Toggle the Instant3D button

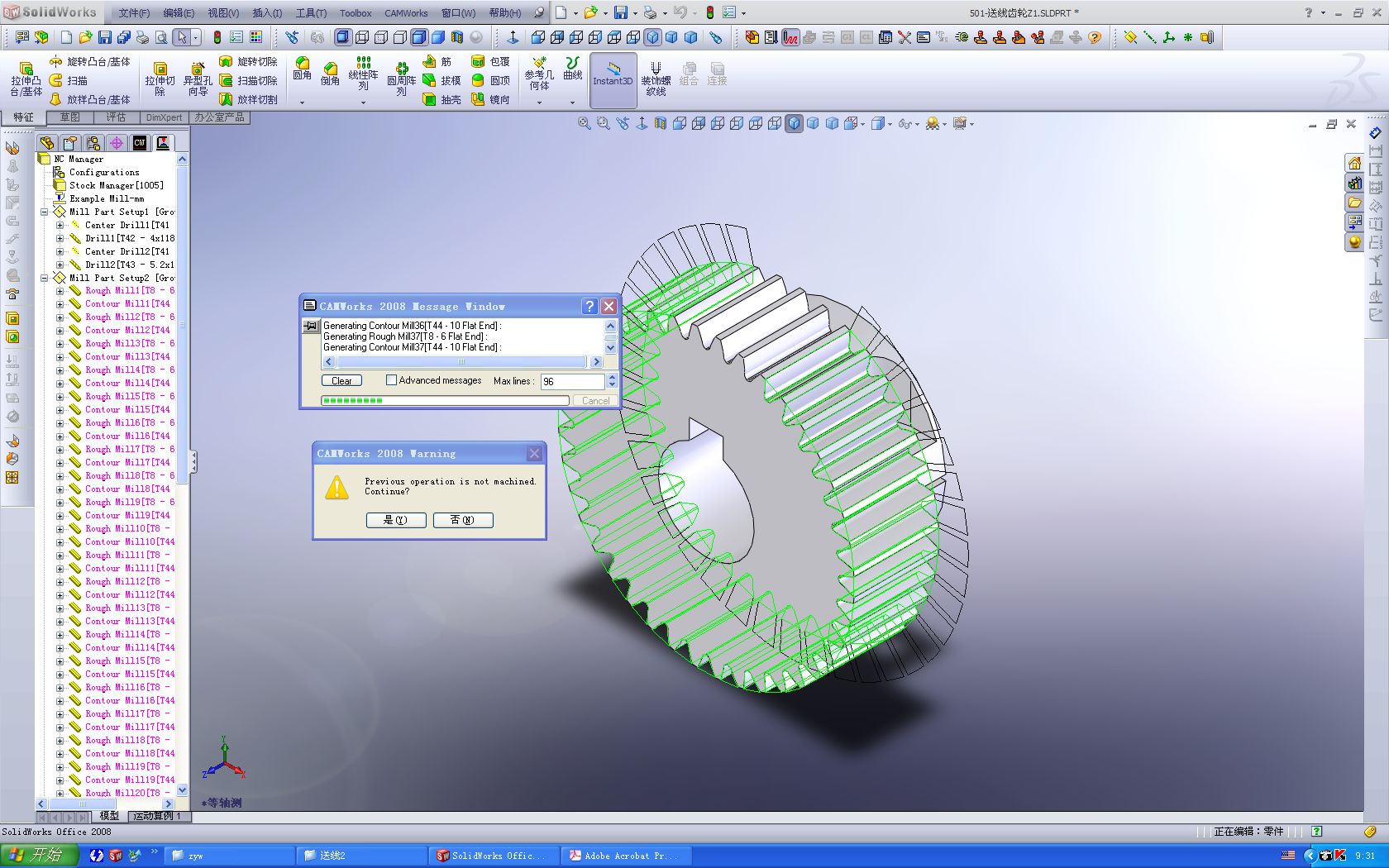(613, 79)
